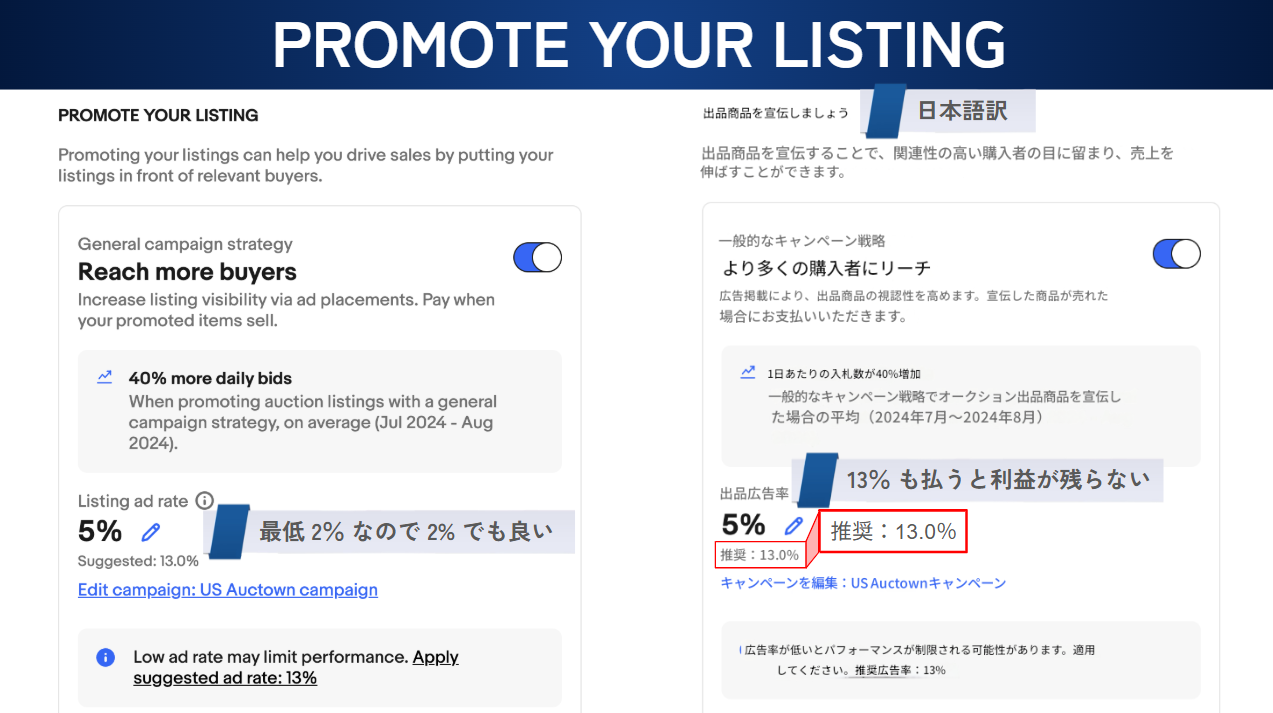Click the PROMOTE YOUR LISTING banner title
Viewport: 1273px width, 713px height.
638,44
